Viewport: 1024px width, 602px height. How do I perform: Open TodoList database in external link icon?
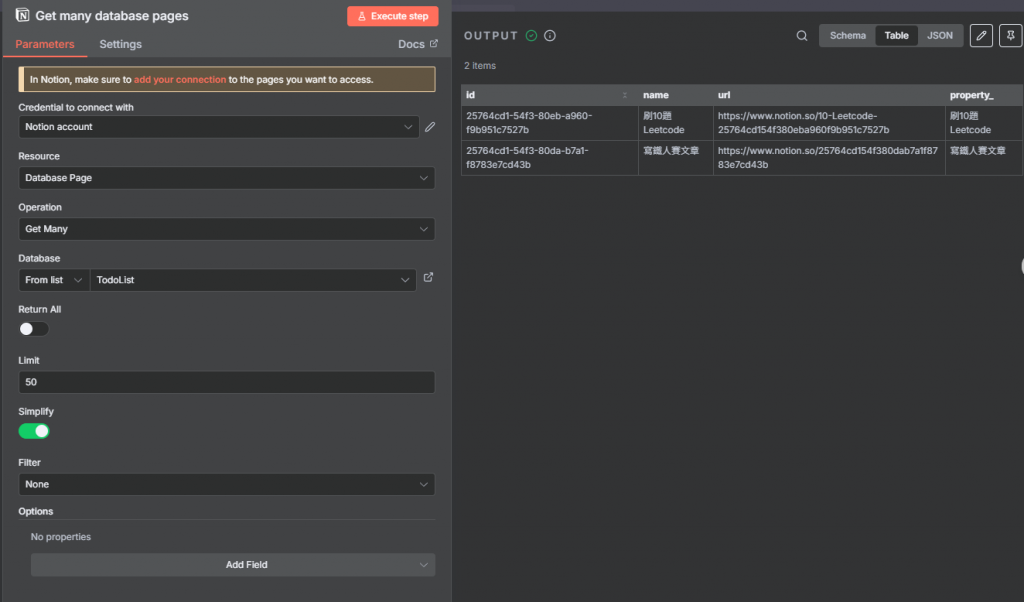point(428,277)
